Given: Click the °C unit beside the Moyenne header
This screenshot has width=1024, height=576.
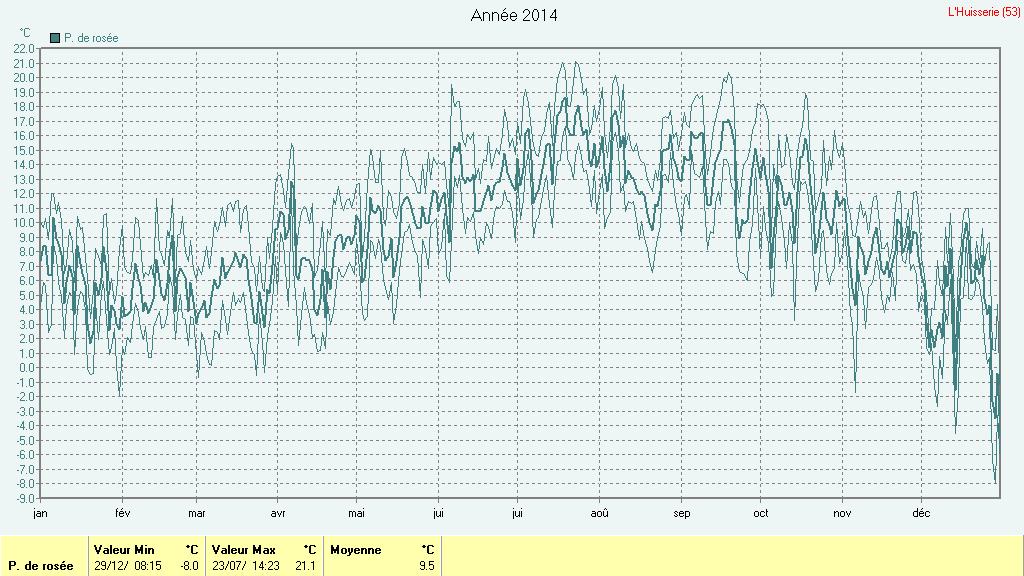Looking at the screenshot, I should 428,550.
